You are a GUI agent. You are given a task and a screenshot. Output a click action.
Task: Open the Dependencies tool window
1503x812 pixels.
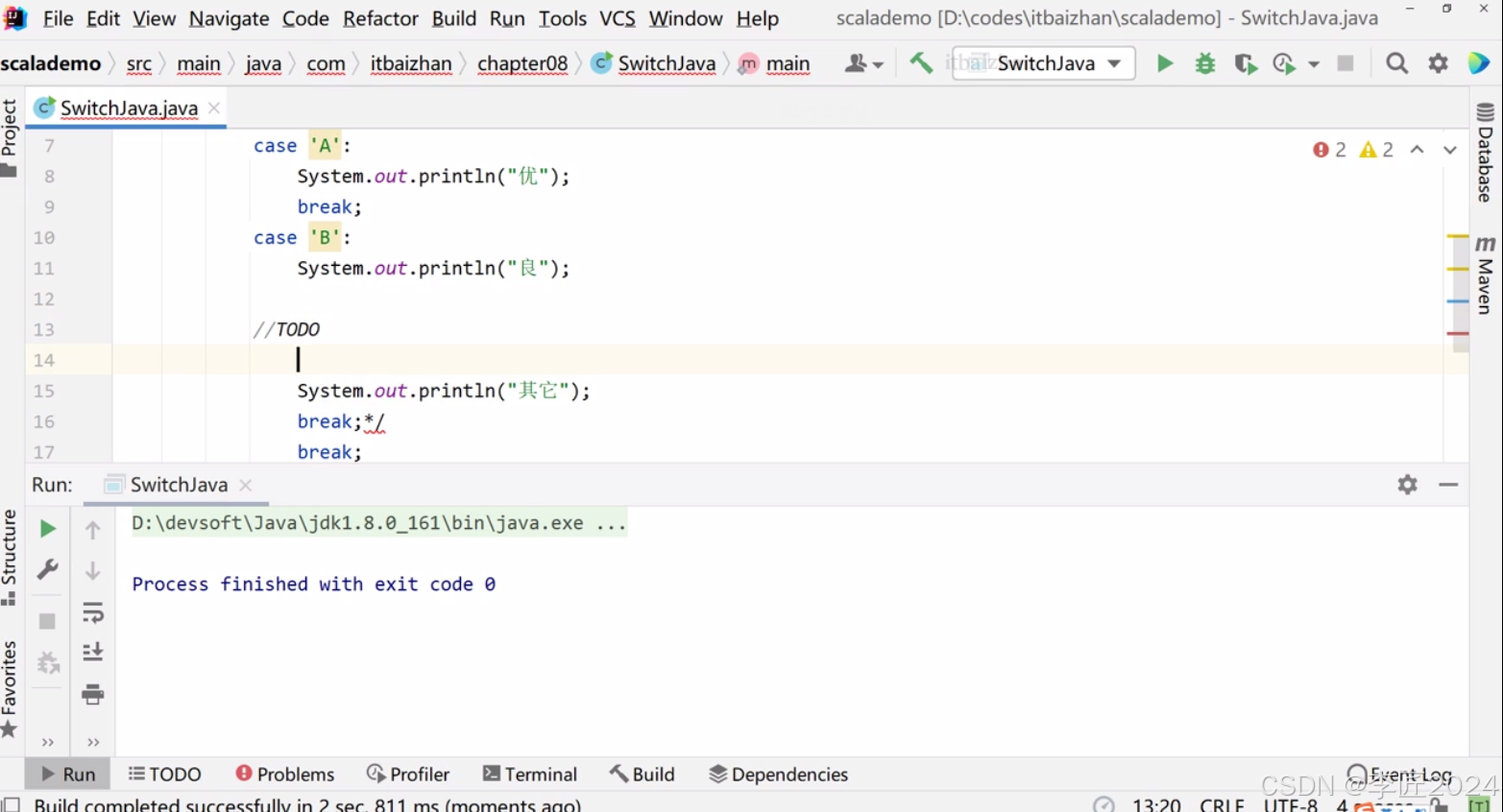pyautogui.click(x=779, y=775)
